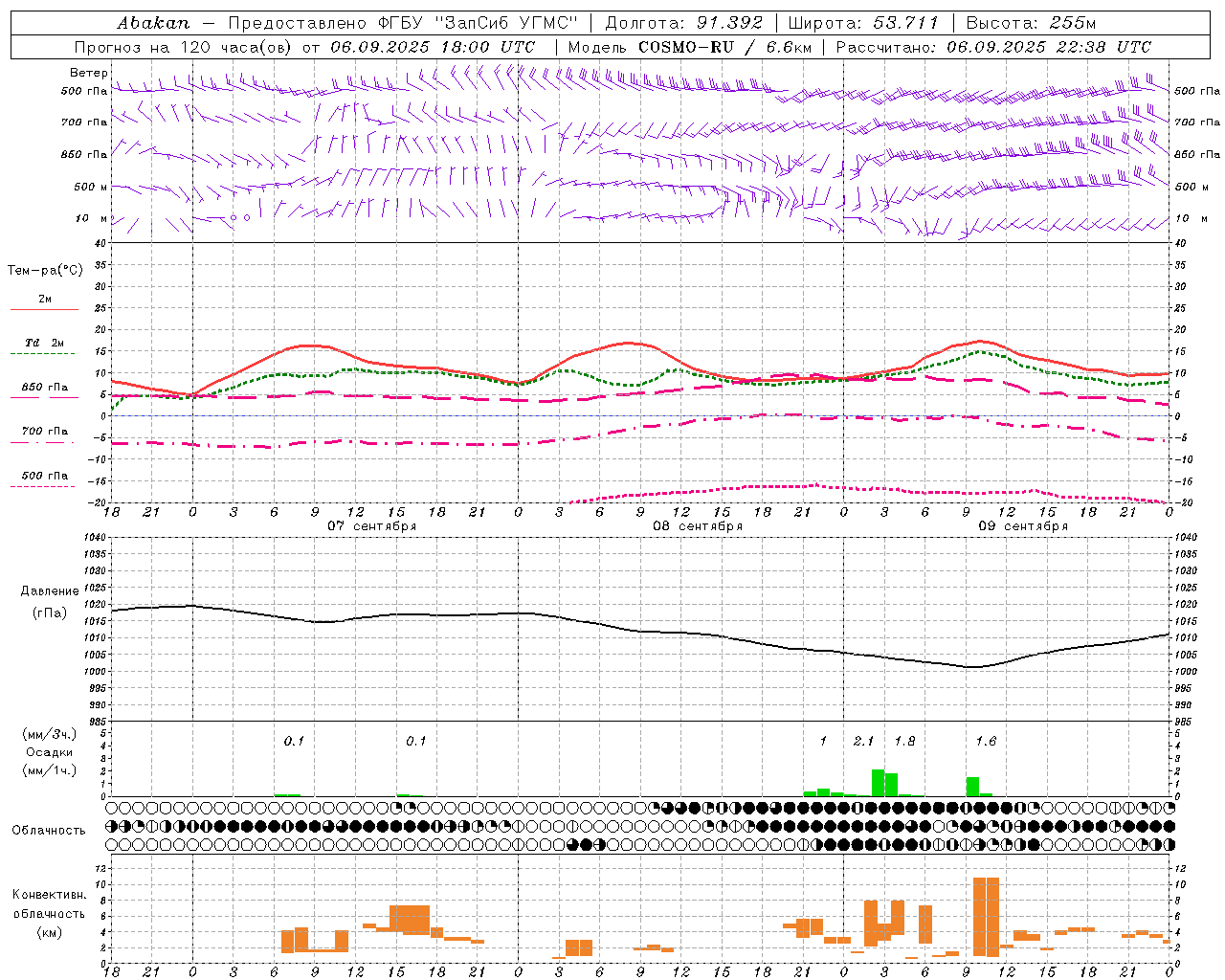Click the "500 м" wind level label on left
This screenshot has width=1225, height=980.
coord(92,187)
